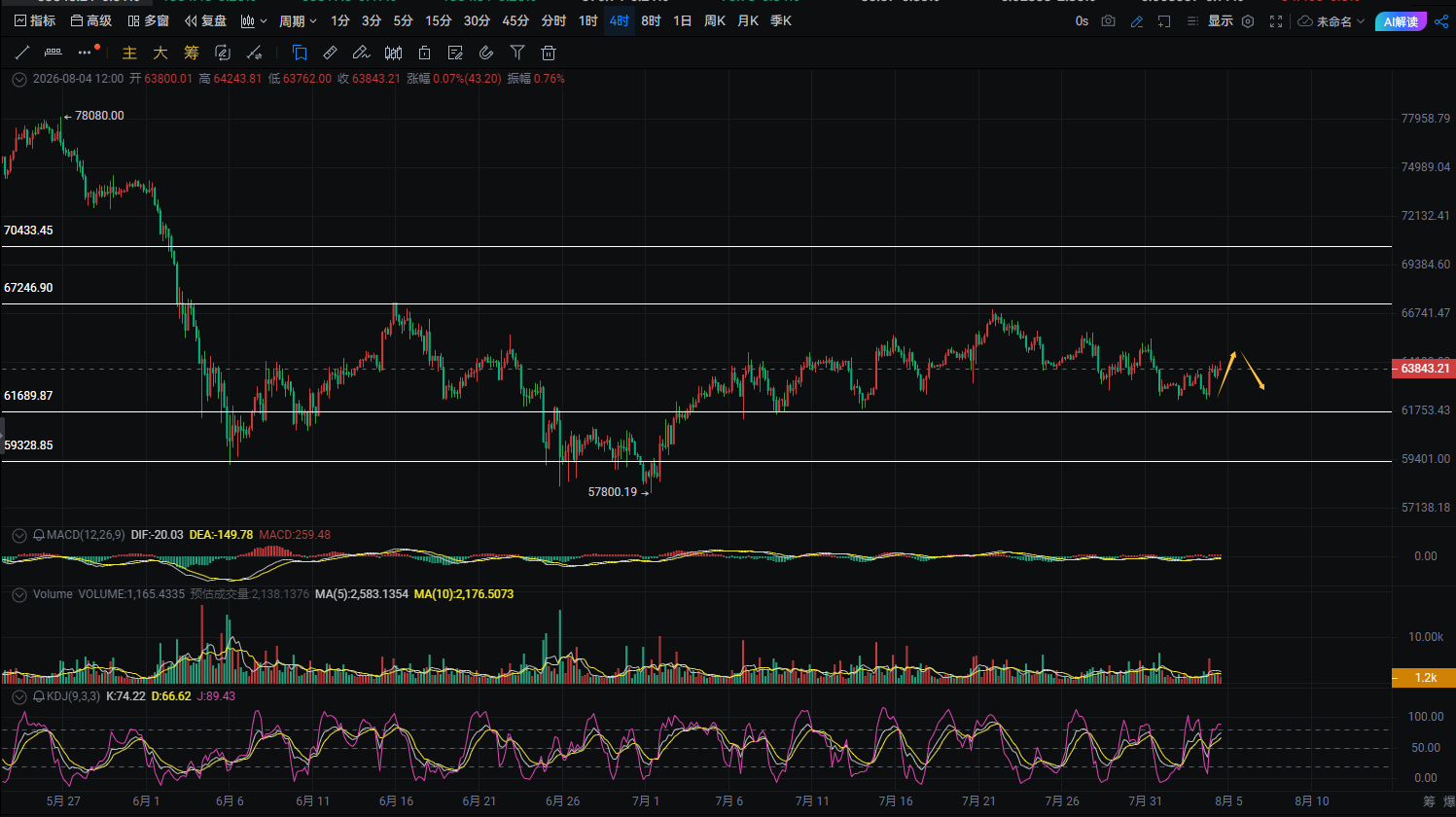Open chart settings hexagon icon

click(x=1248, y=20)
